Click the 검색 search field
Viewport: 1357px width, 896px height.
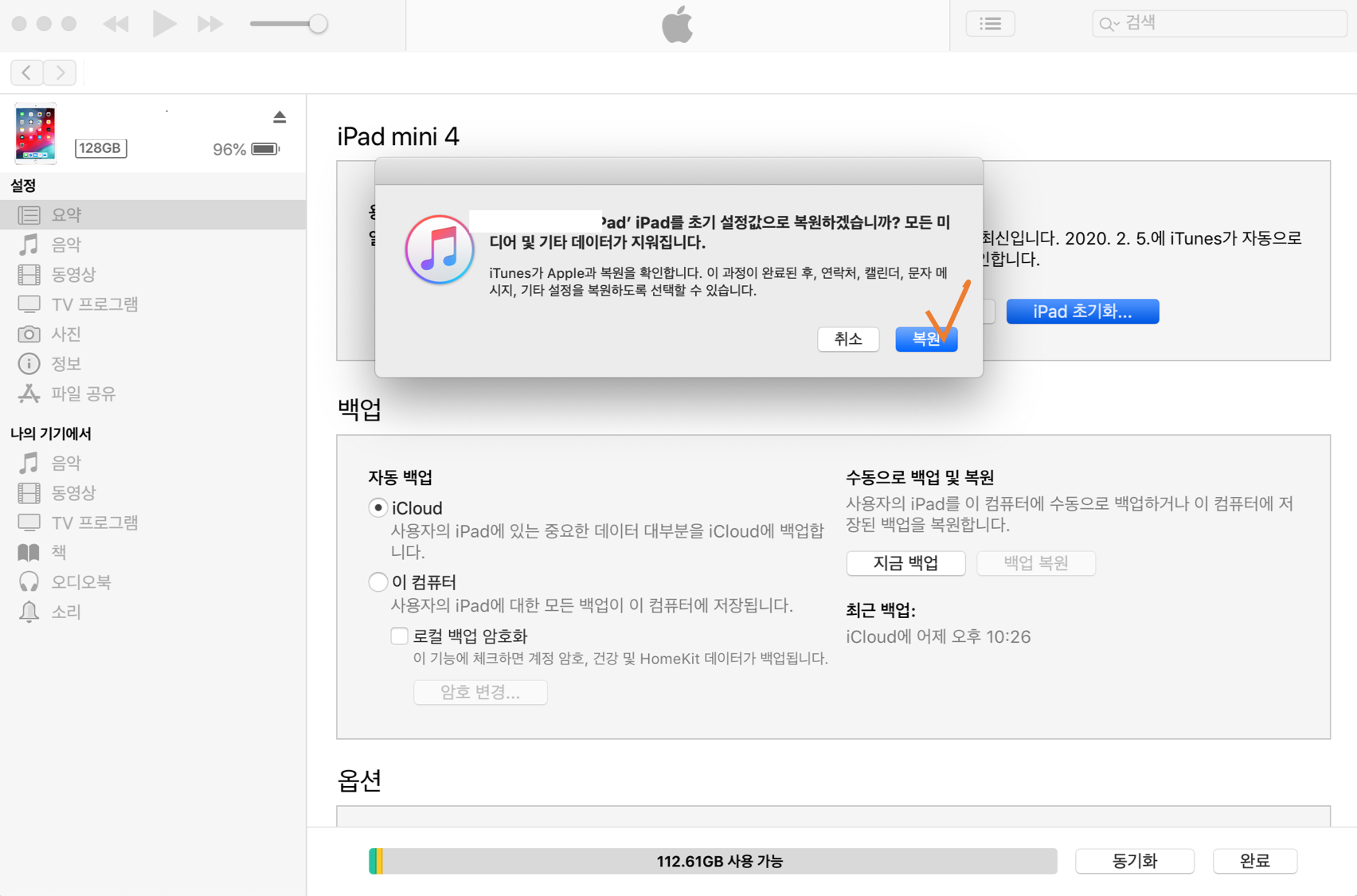click(x=1219, y=23)
